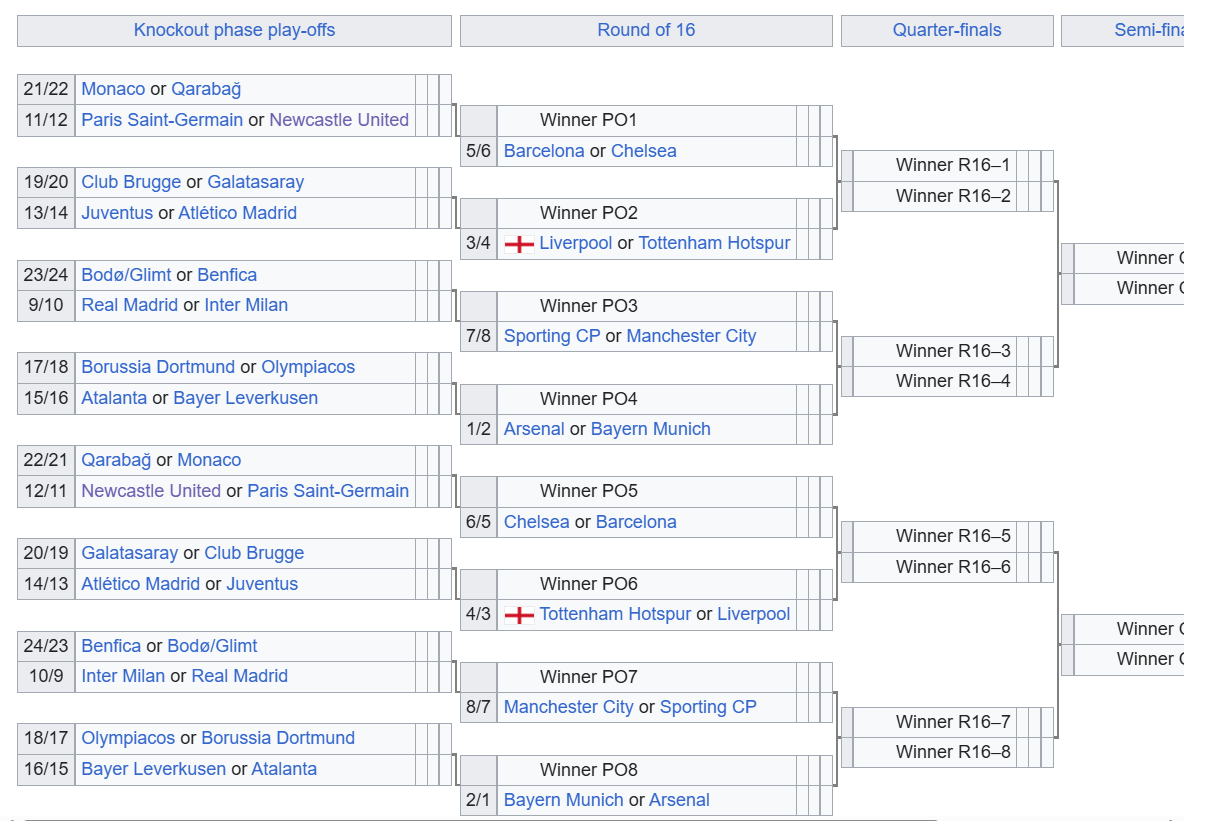Select Atlético Madrid in the 14/13 row
1215x821 pixels.
(x=140, y=584)
